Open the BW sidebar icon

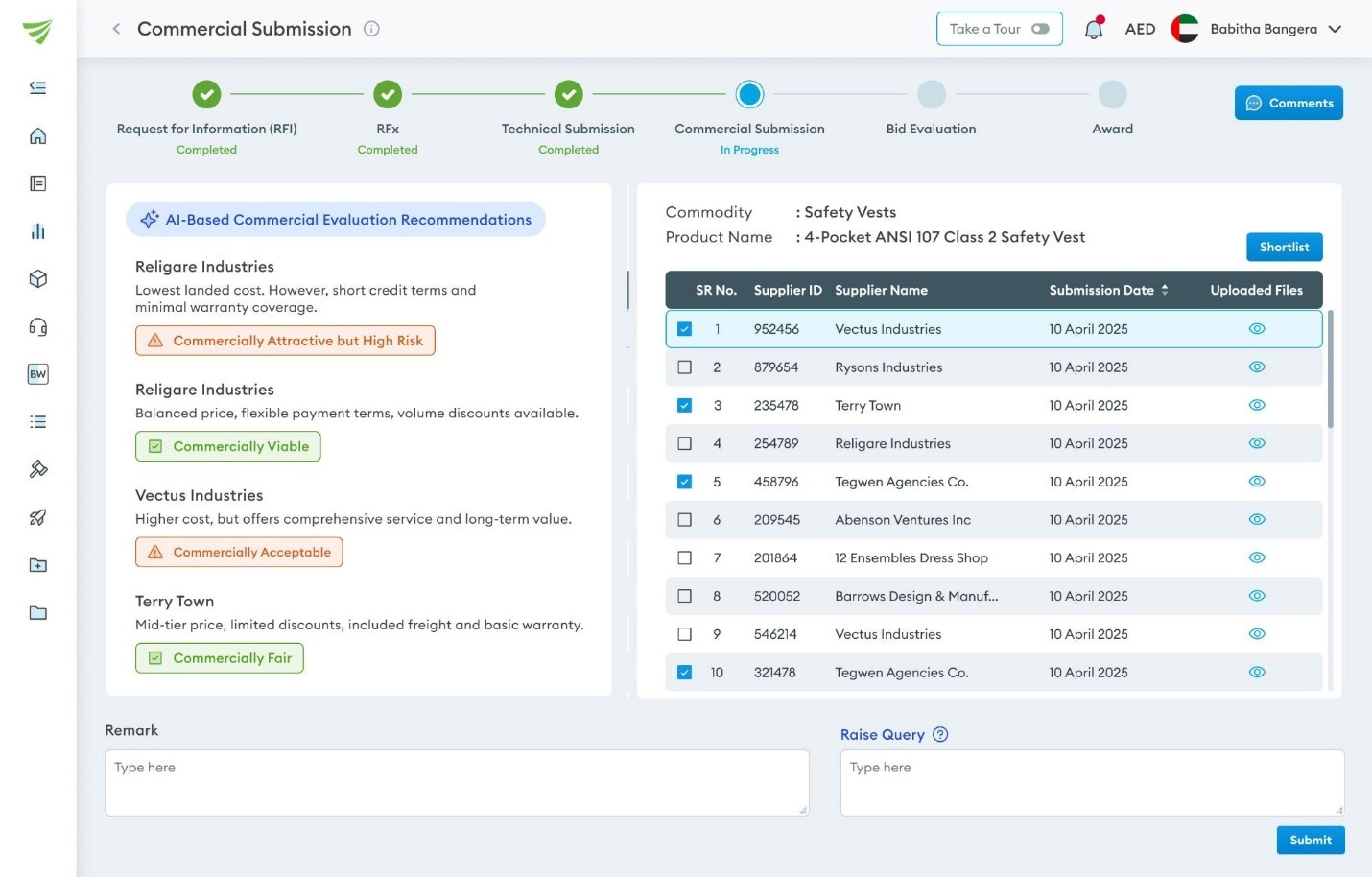[x=38, y=374]
